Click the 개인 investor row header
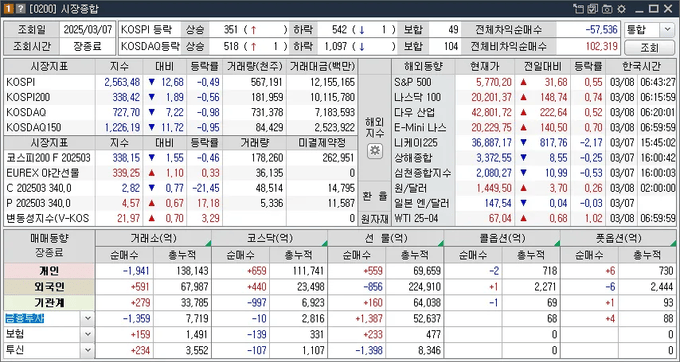Image resolution: width=680 pixels, height=362 pixels. coord(49,271)
